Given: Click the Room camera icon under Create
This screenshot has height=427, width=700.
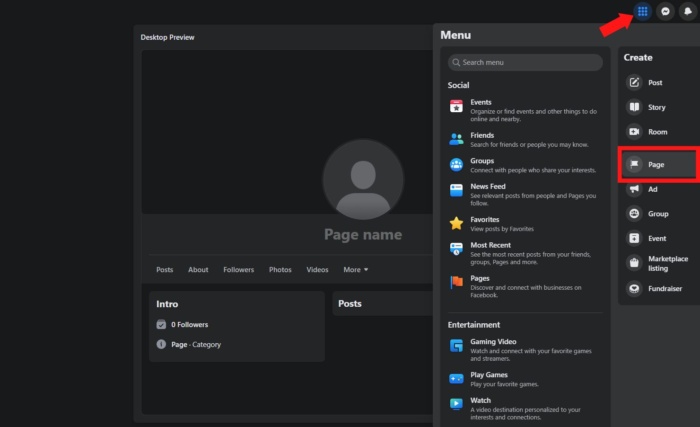Looking at the screenshot, I should (634, 131).
